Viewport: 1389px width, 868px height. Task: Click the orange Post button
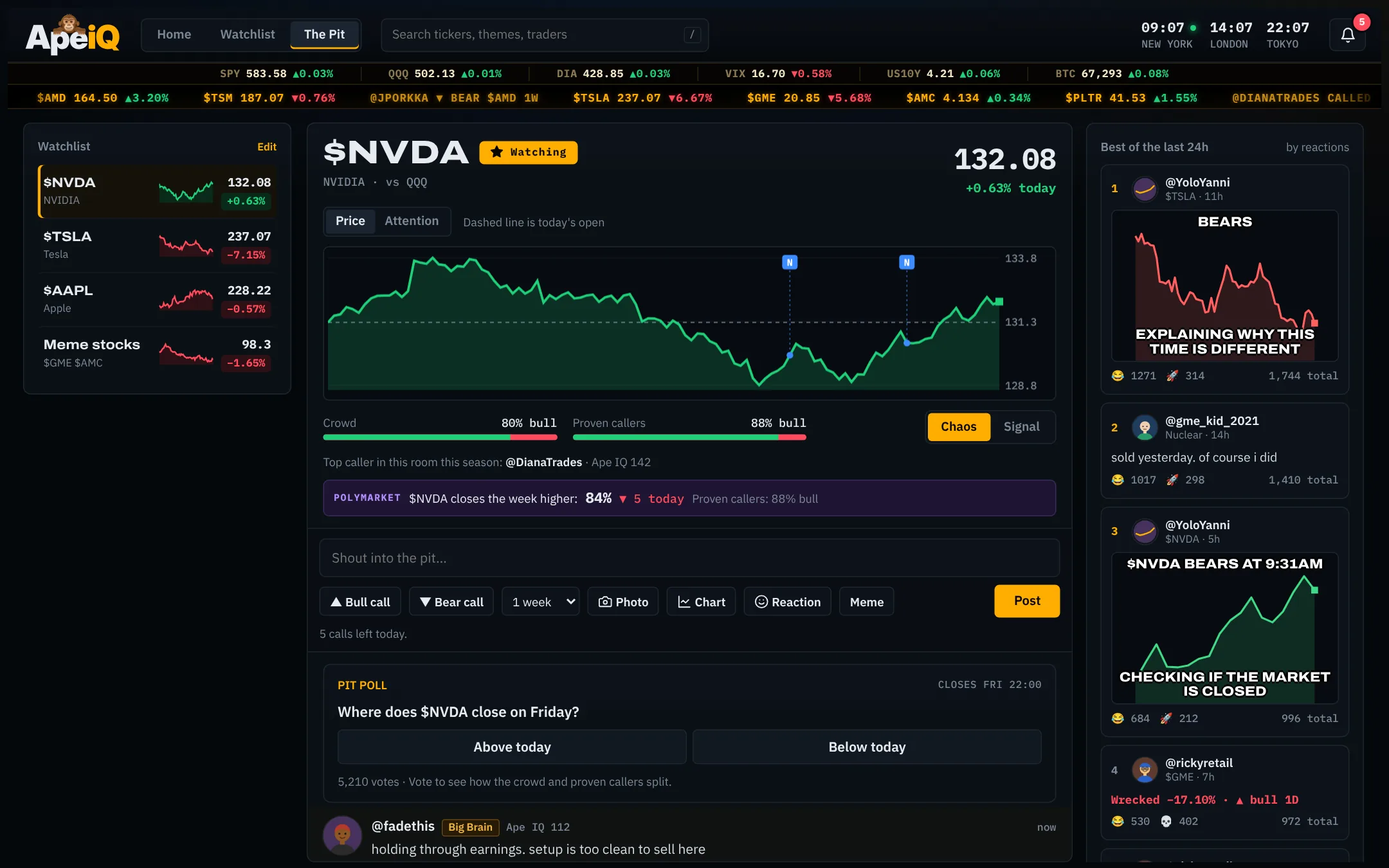(1027, 601)
